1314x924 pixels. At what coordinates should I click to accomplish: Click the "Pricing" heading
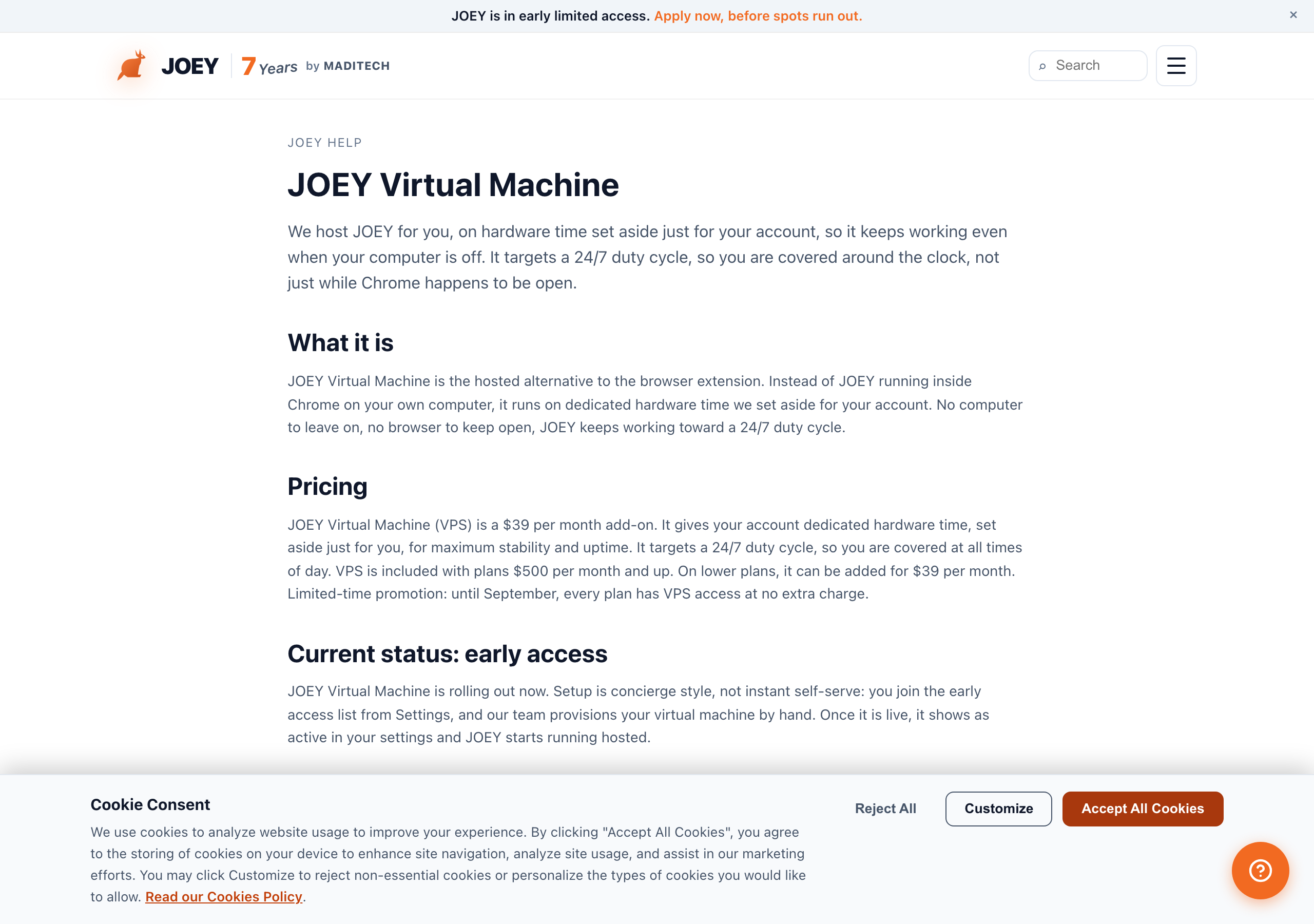327,487
